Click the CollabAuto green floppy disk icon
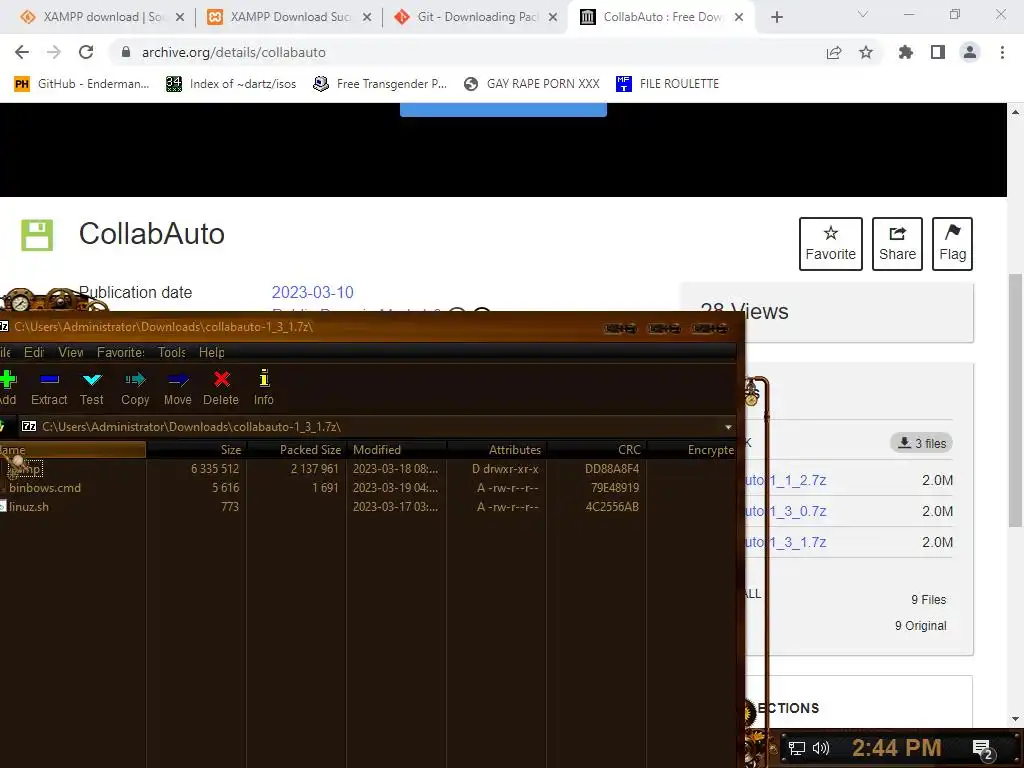 pyautogui.click(x=37, y=235)
